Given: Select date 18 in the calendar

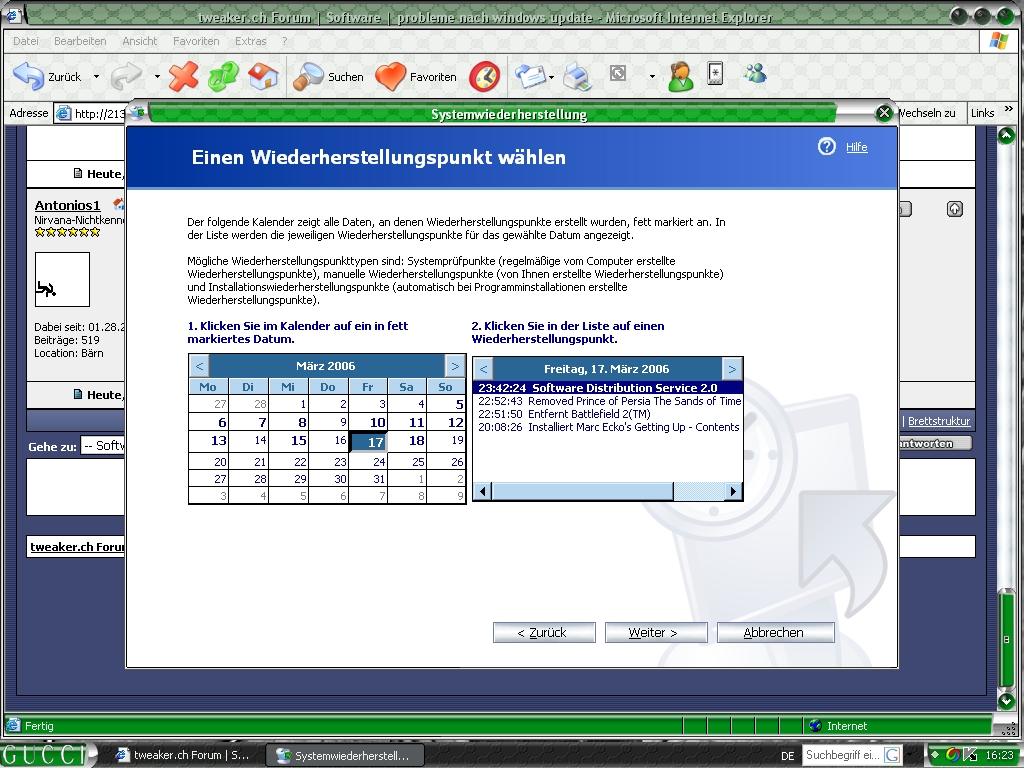Looking at the screenshot, I should click(417, 441).
